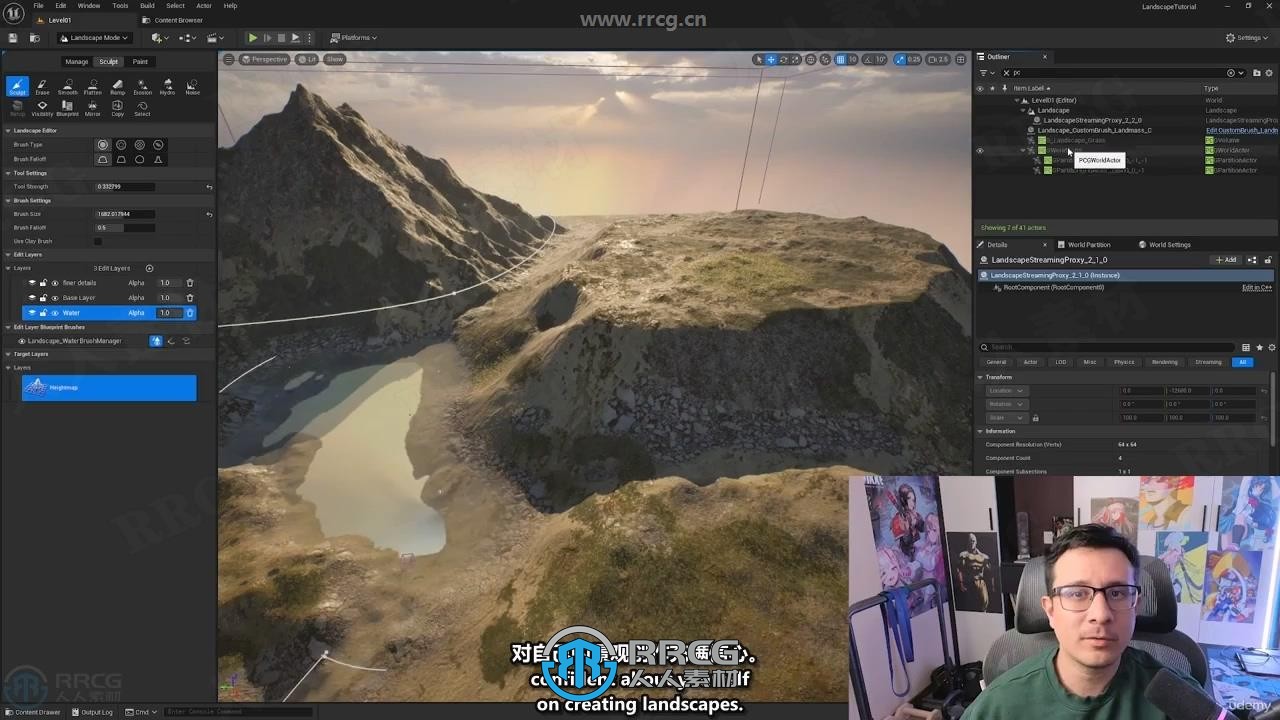Open the Build menu
This screenshot has width=1280, height=720.
coord(147,6)
